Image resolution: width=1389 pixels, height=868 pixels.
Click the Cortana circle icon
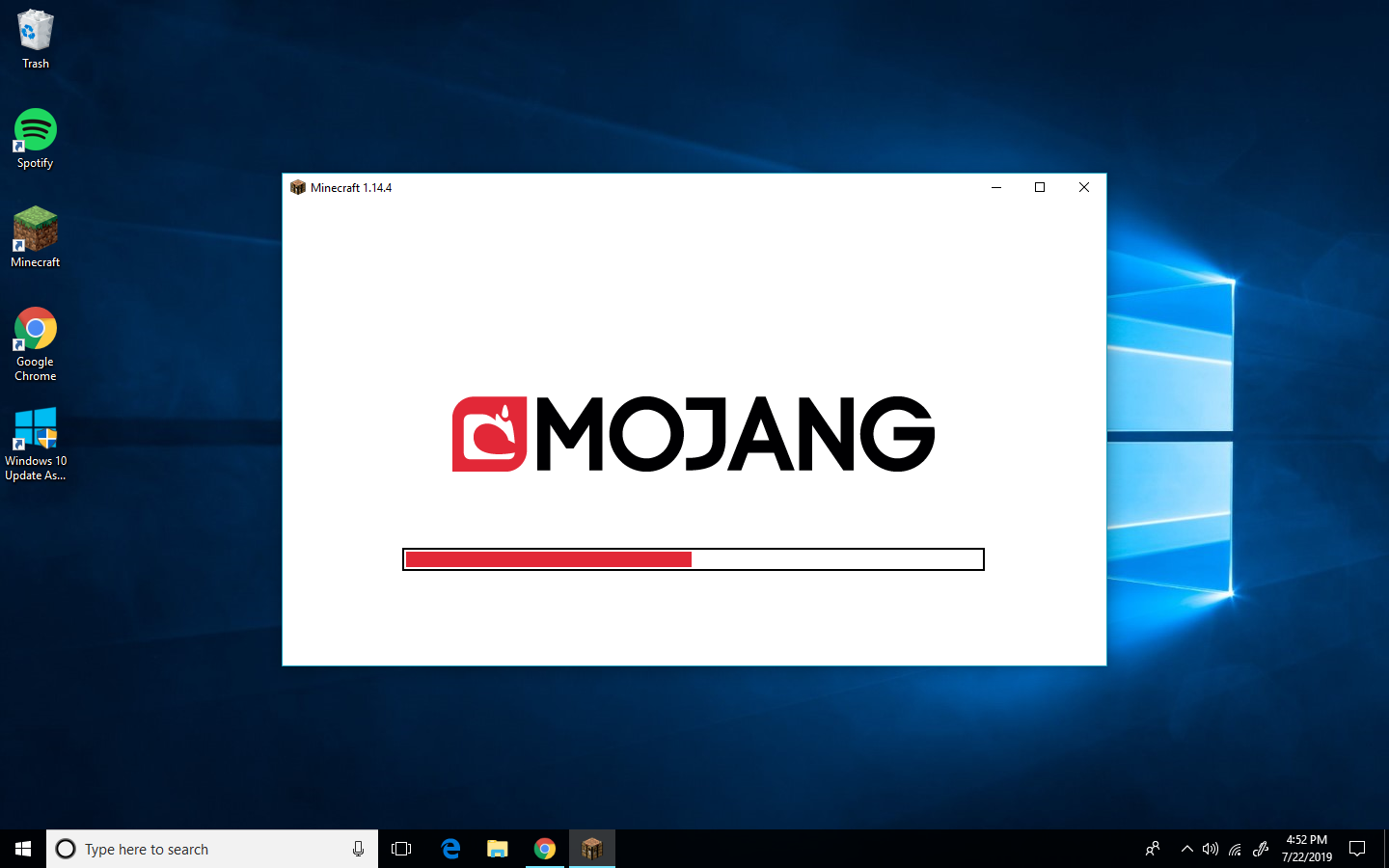click(66, 849)
